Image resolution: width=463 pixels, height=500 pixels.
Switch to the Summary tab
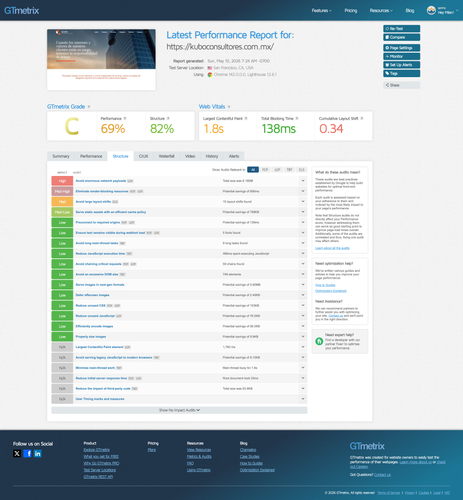tap(61, 156)
